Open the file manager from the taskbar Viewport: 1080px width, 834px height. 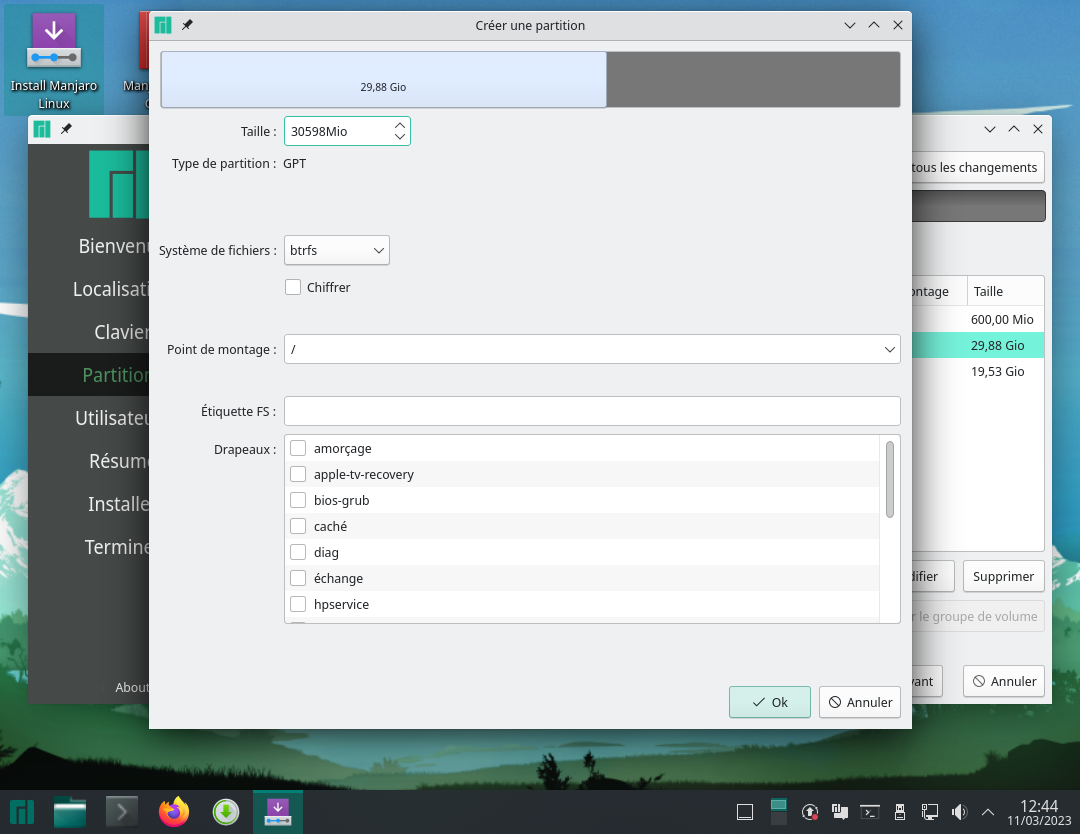tap(70, 812)
